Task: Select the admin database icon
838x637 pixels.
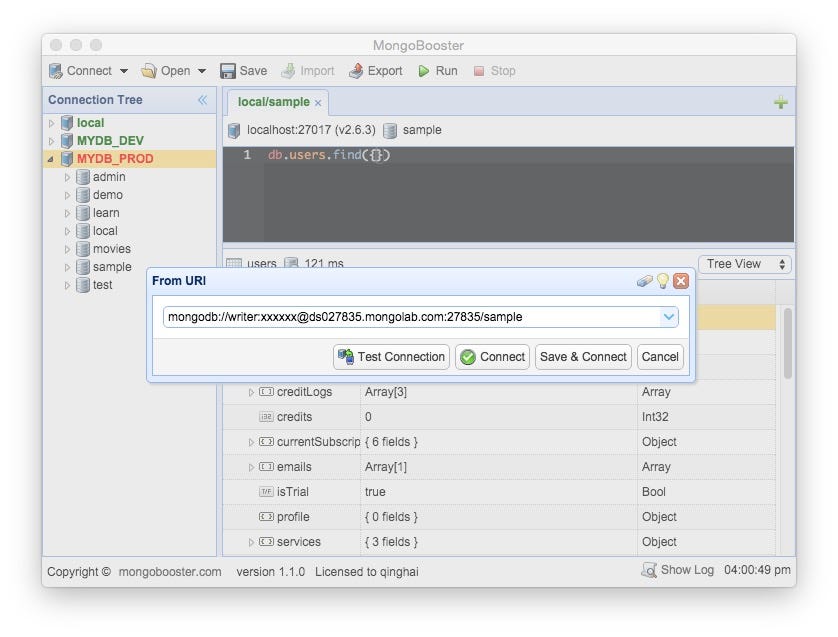Action: click(x=83, y=177)
